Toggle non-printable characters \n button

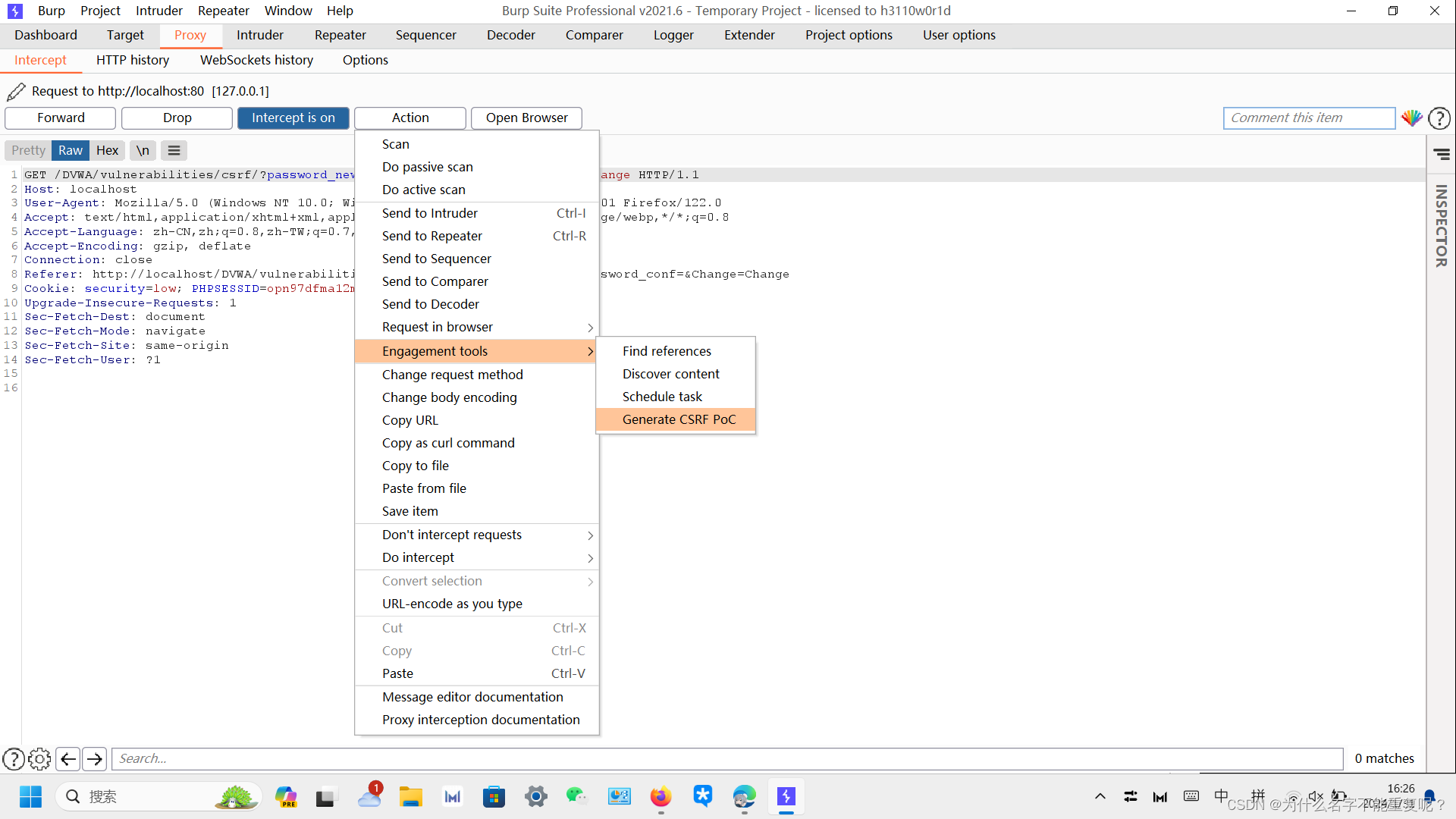point(143,150)
